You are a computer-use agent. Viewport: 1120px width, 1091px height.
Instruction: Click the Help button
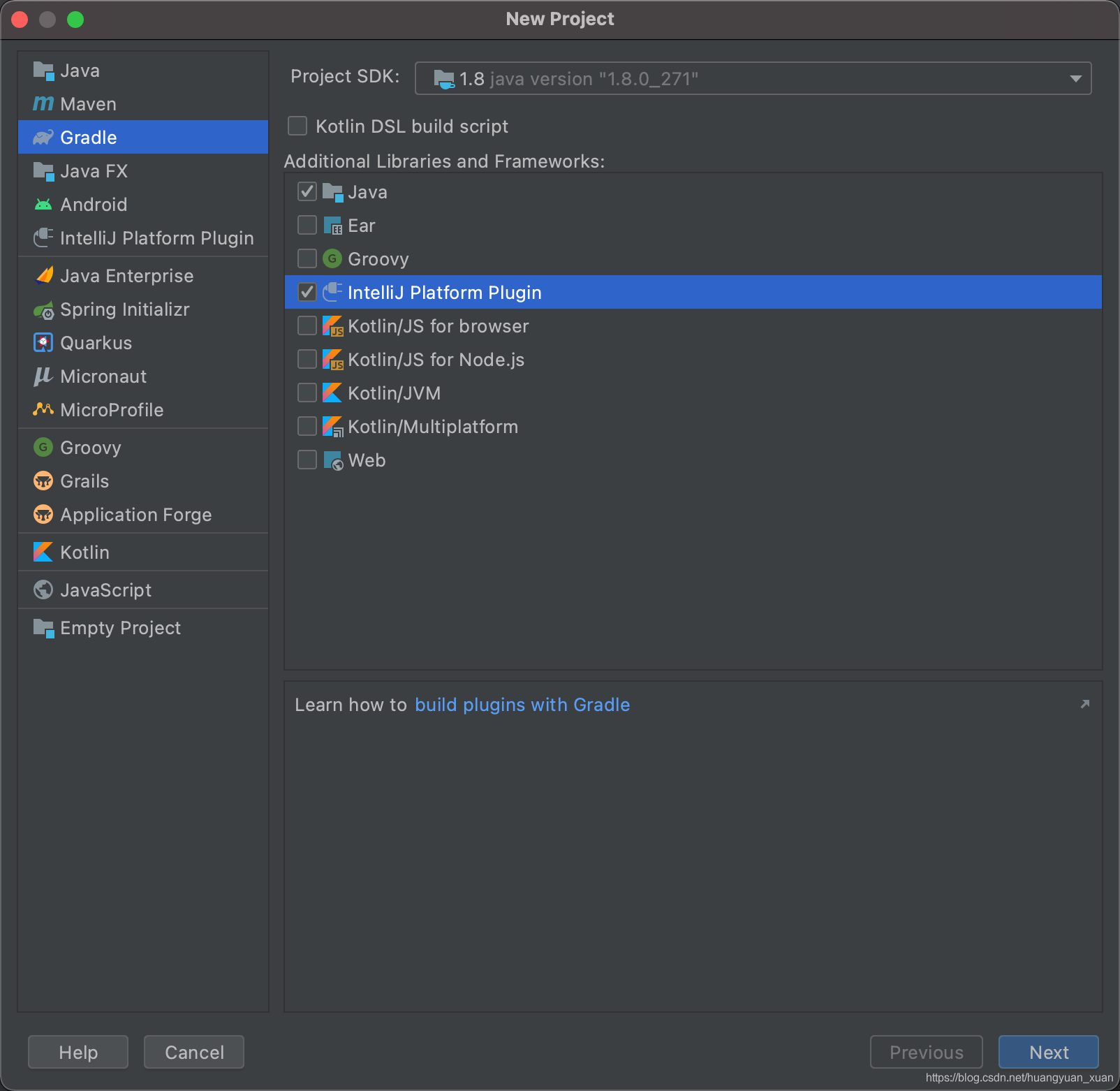point(78,1052)
